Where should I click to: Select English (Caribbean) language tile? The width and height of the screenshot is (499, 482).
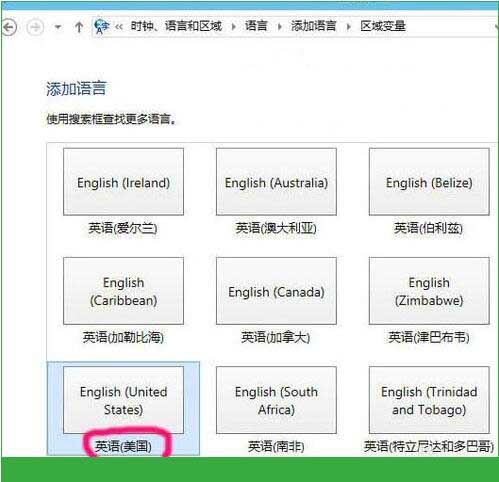123,291
